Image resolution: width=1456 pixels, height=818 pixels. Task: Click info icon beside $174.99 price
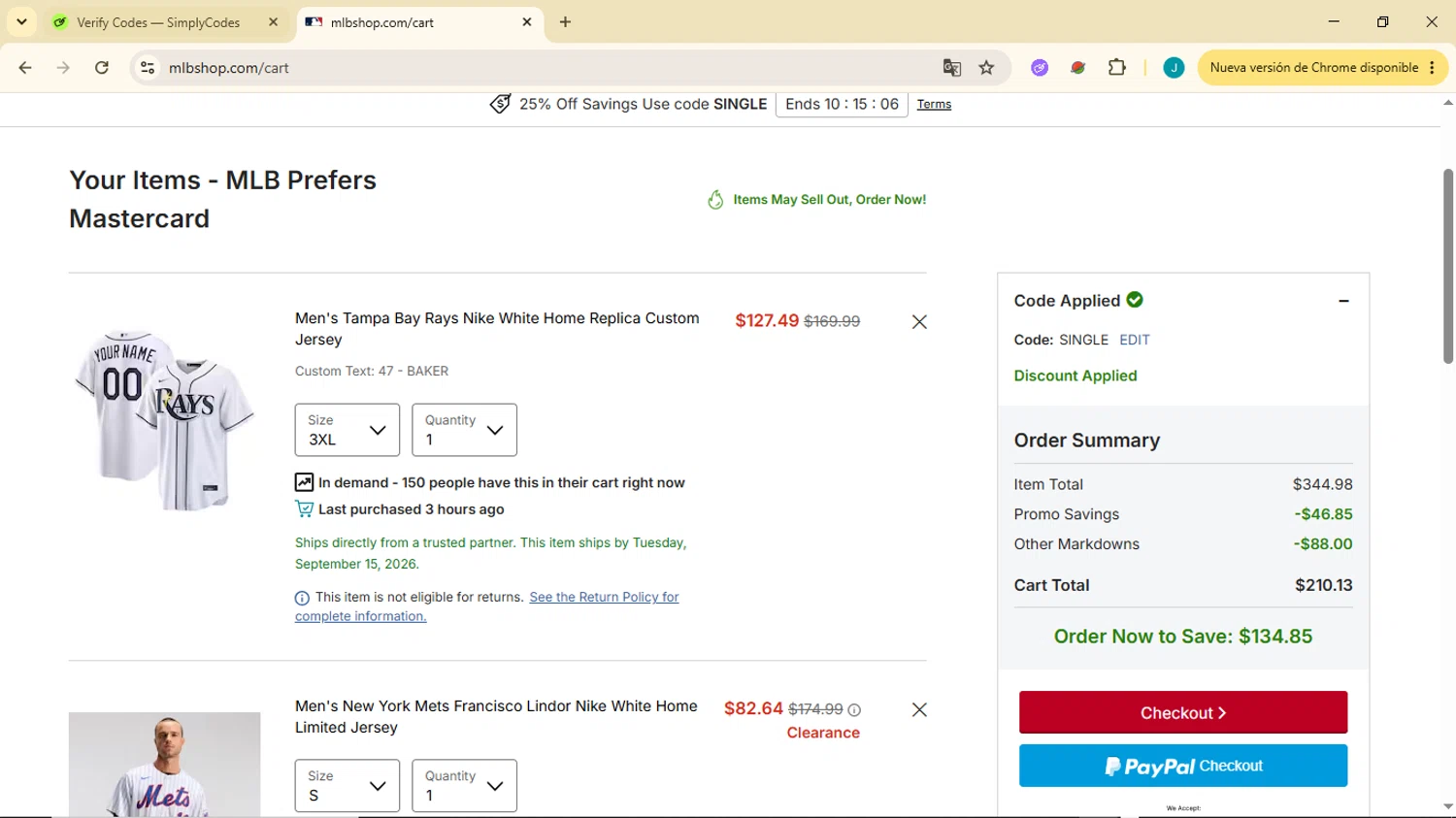coord(854,710)
